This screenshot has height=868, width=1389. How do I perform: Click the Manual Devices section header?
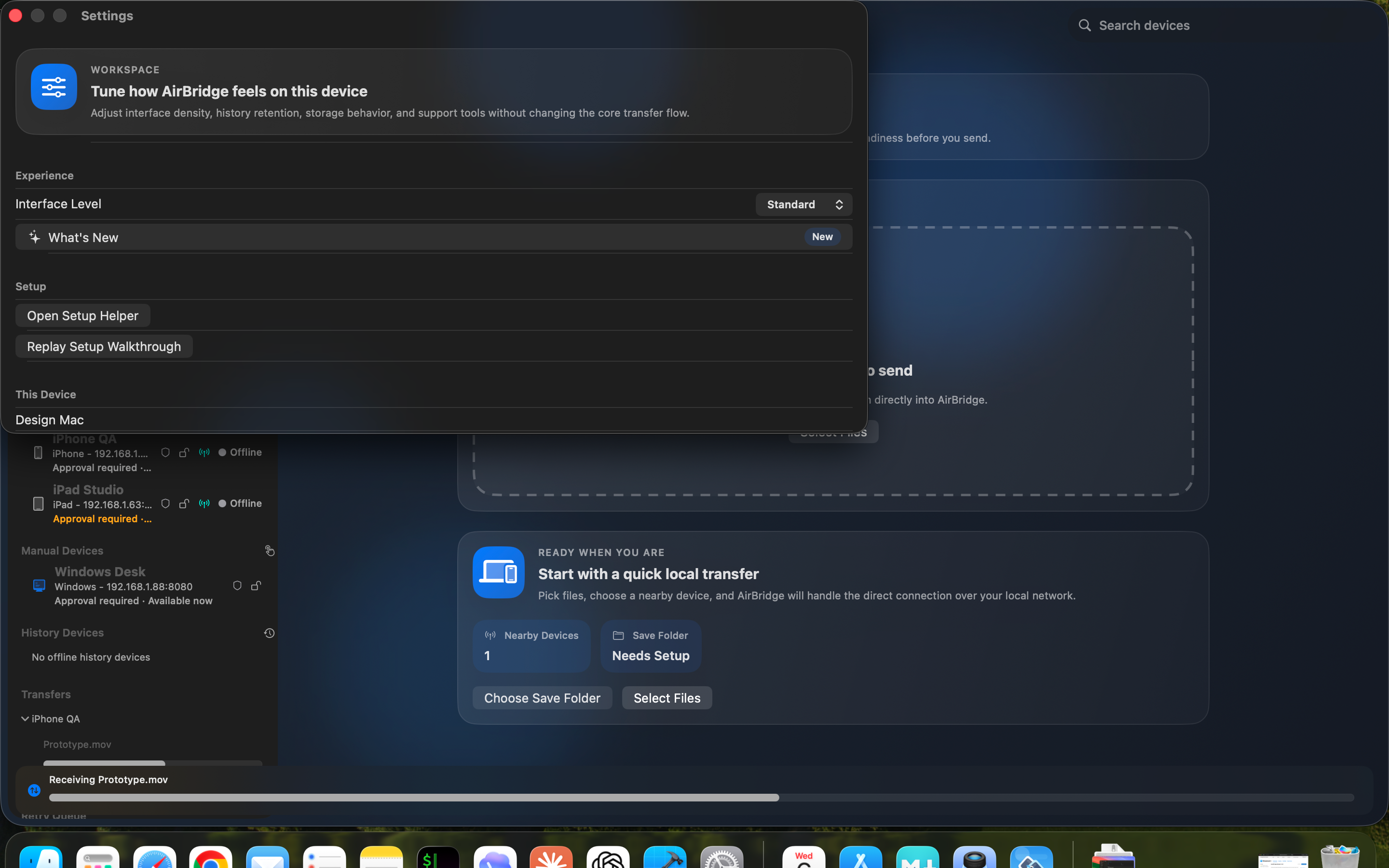point(62,551)
